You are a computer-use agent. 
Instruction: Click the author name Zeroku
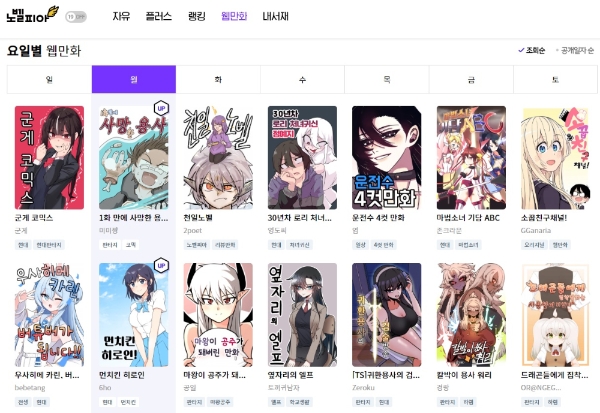363,388
